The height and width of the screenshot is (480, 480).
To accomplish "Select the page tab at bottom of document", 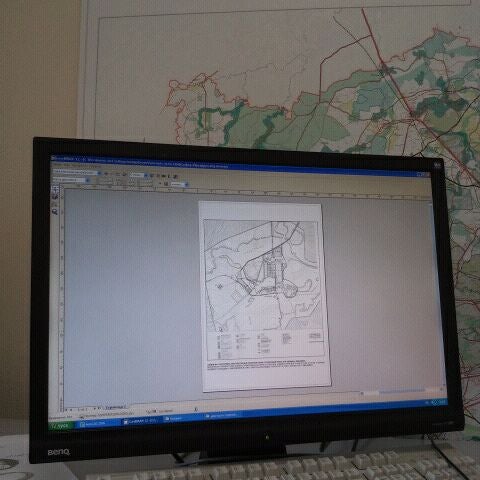I will (116, 408).
